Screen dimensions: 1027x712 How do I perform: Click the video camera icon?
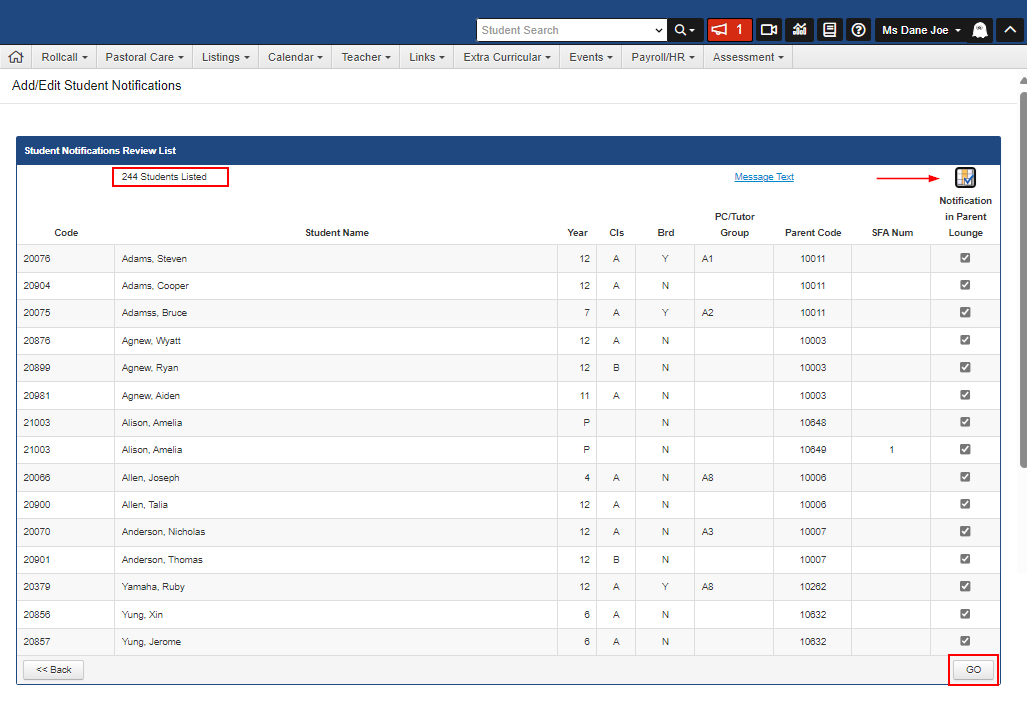tap(768, 30)
